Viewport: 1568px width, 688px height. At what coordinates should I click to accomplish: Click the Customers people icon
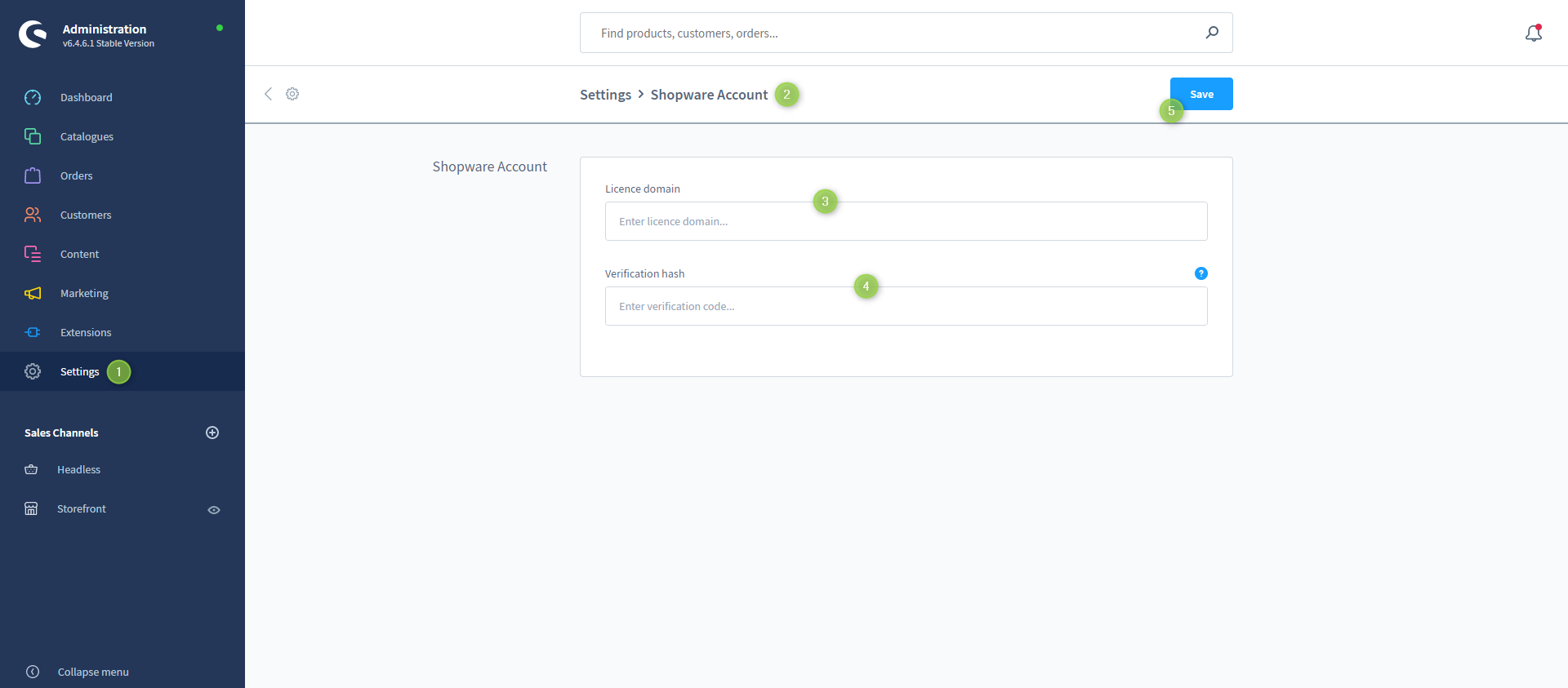pyautogui.click(x=33, y=215)
